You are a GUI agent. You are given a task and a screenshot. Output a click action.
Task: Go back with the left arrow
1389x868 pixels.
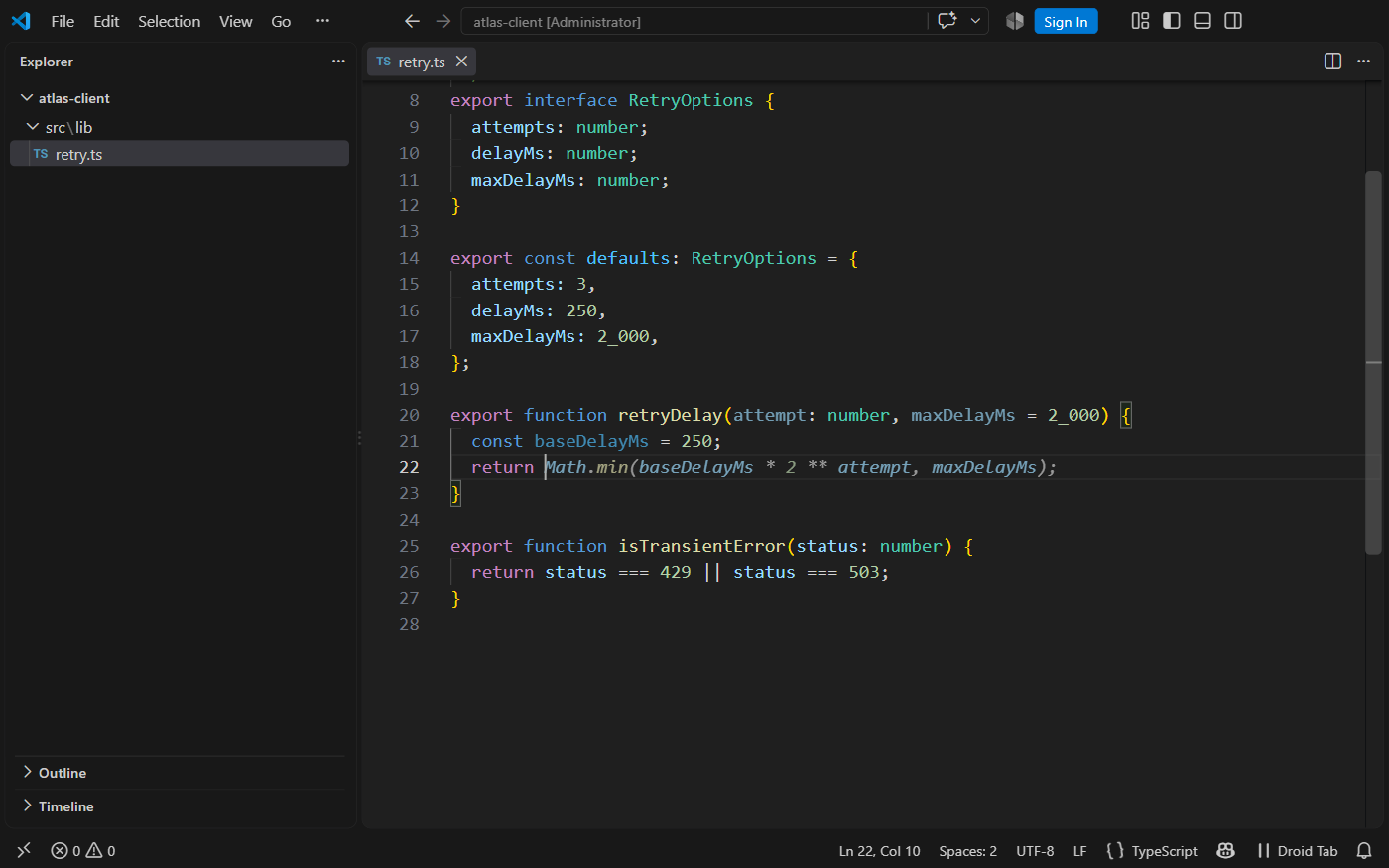tap(413, 21)
